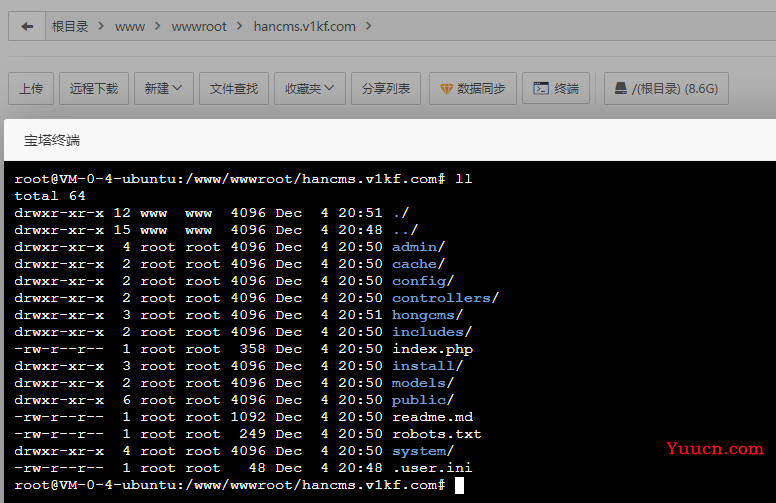776x503 pixels.
Task: Click file size 1092 of readme.md row
Action: tap(248, 417)
